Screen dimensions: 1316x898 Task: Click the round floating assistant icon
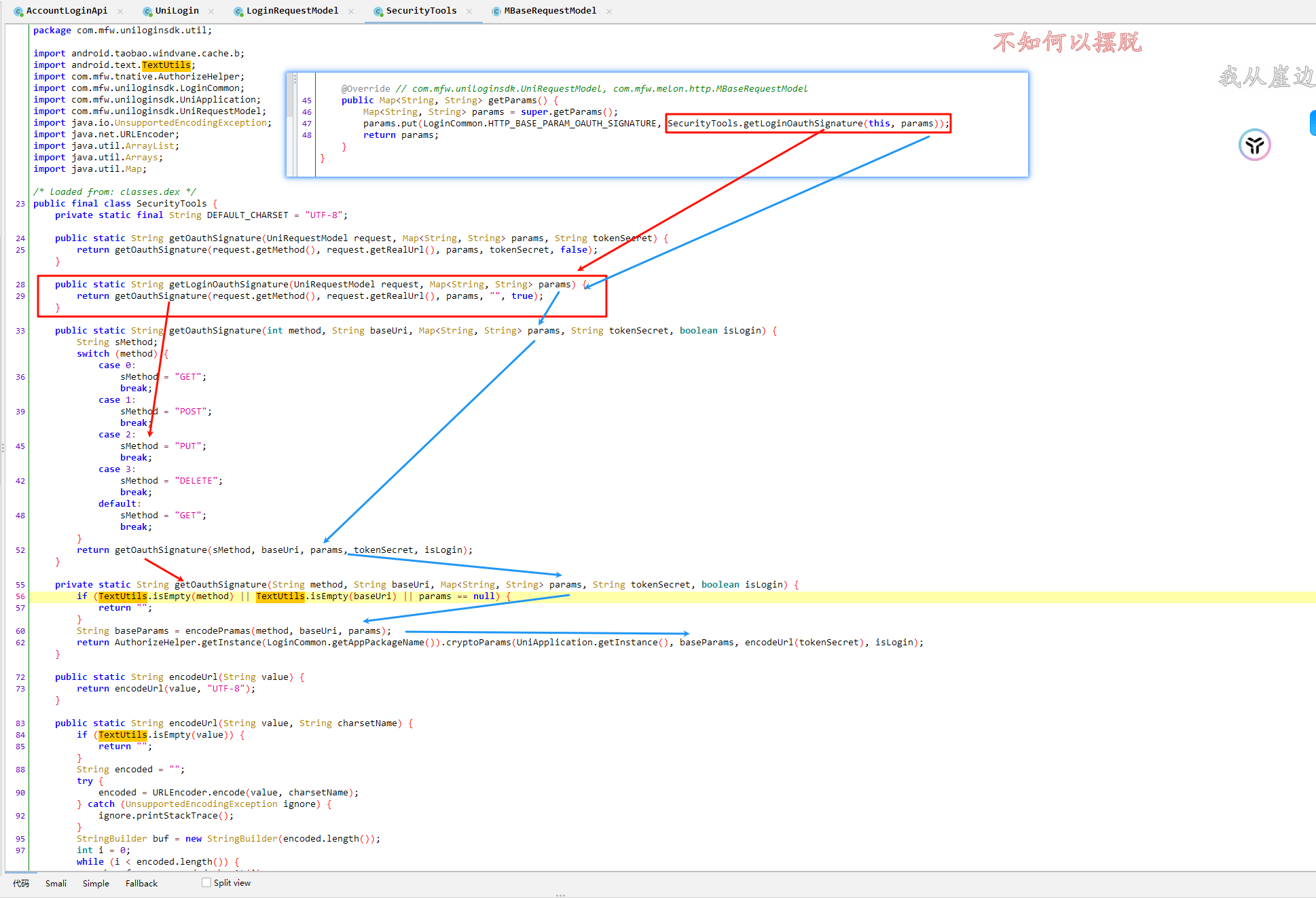pos(1254,145)
